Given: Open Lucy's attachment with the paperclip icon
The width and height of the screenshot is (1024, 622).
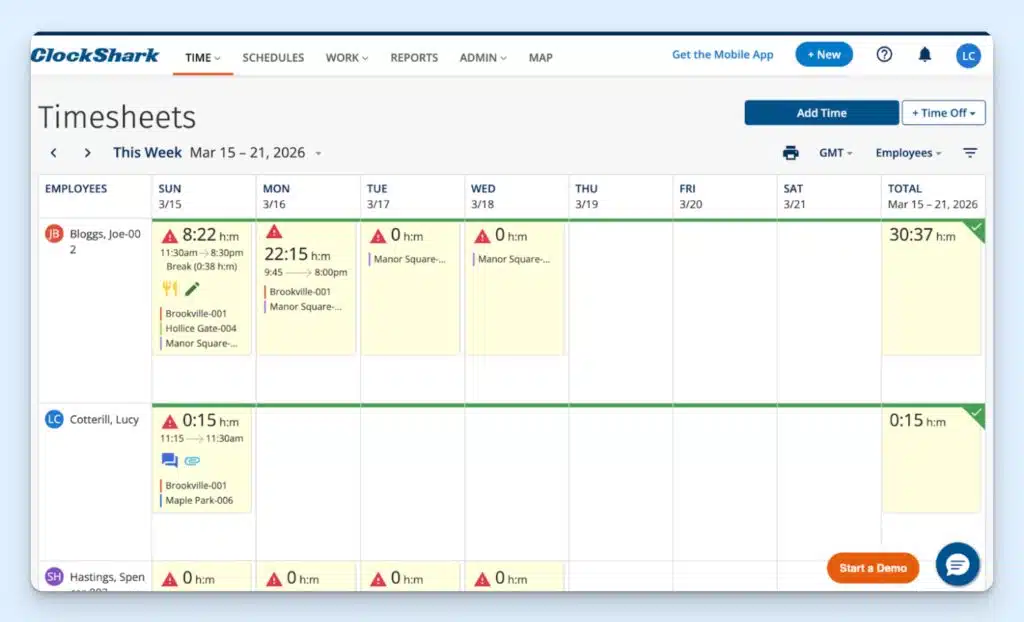Looking at the screenshot, I should tap(191, 460).
